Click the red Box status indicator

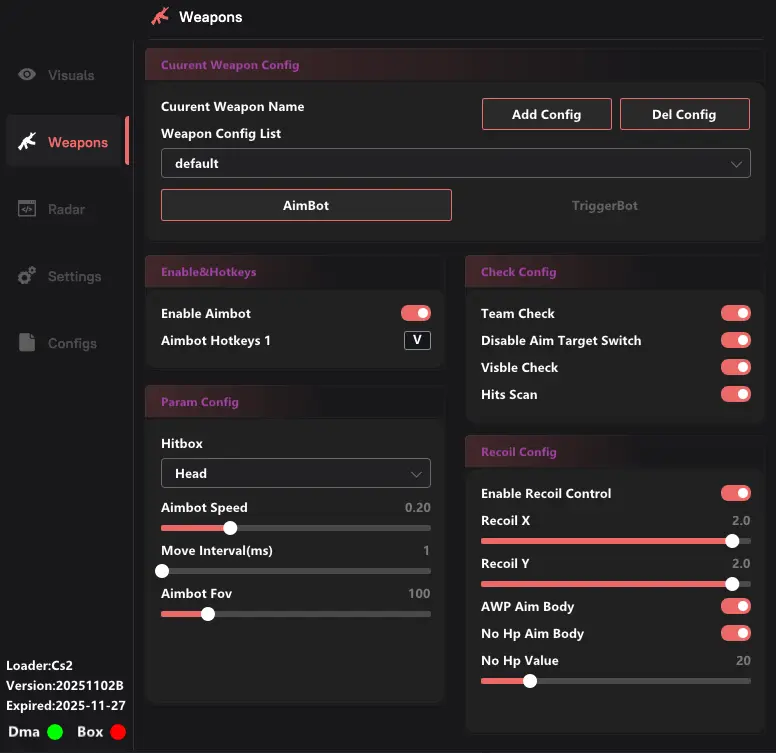(x=118, y=732)
